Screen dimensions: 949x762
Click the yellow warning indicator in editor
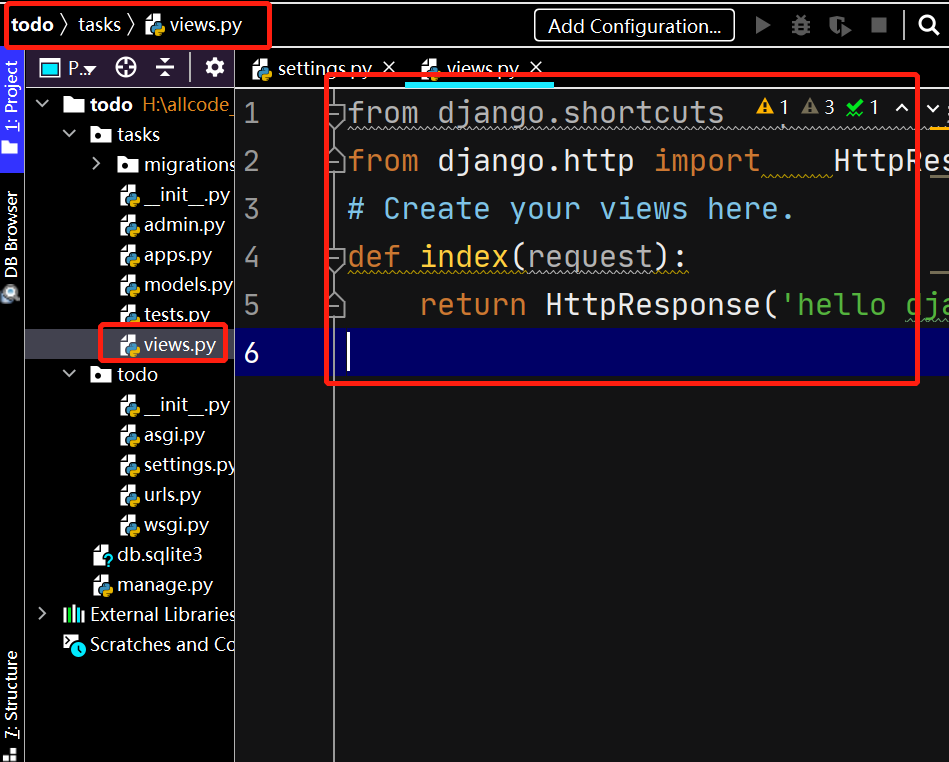coord(772,108)
